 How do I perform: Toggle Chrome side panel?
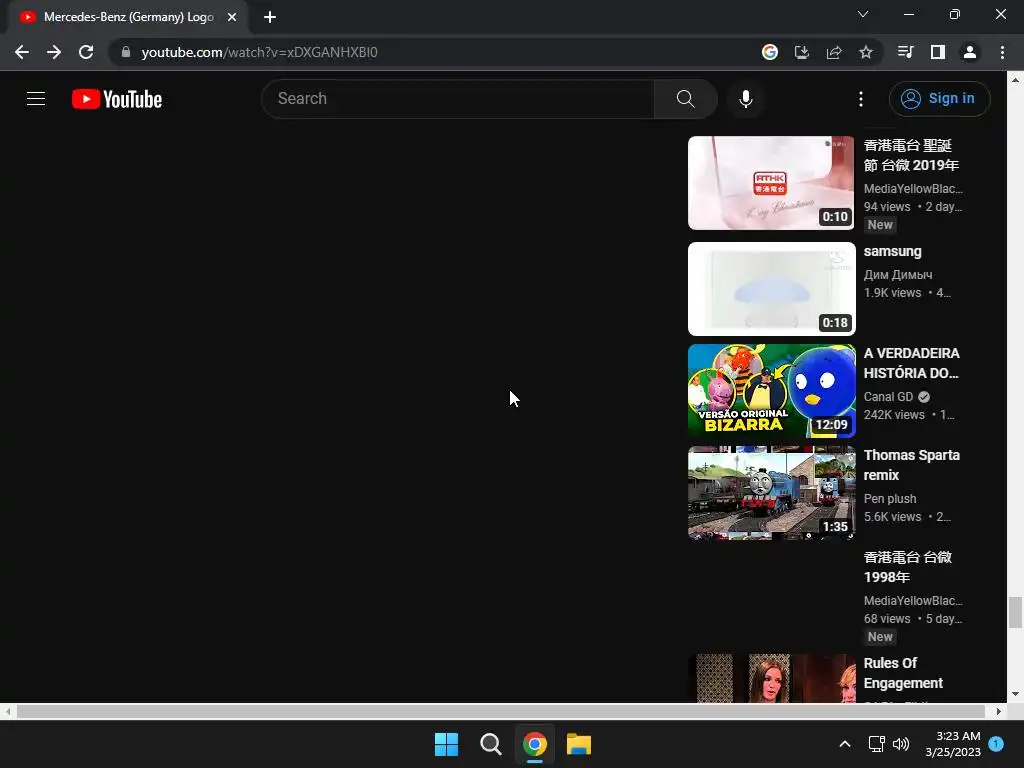[938, 52]
